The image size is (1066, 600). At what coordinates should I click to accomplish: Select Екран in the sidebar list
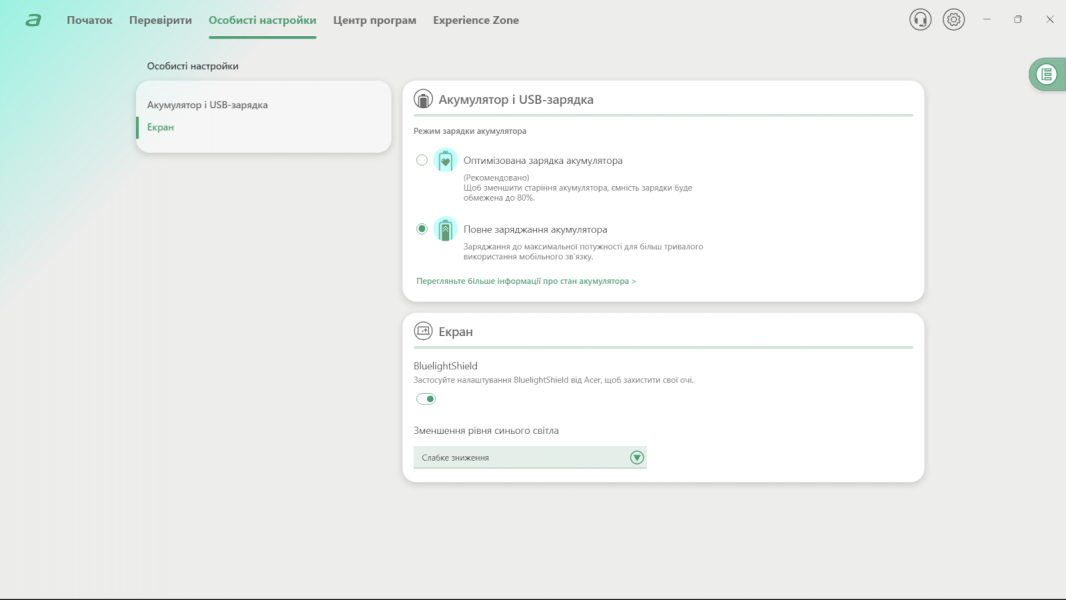161,127
